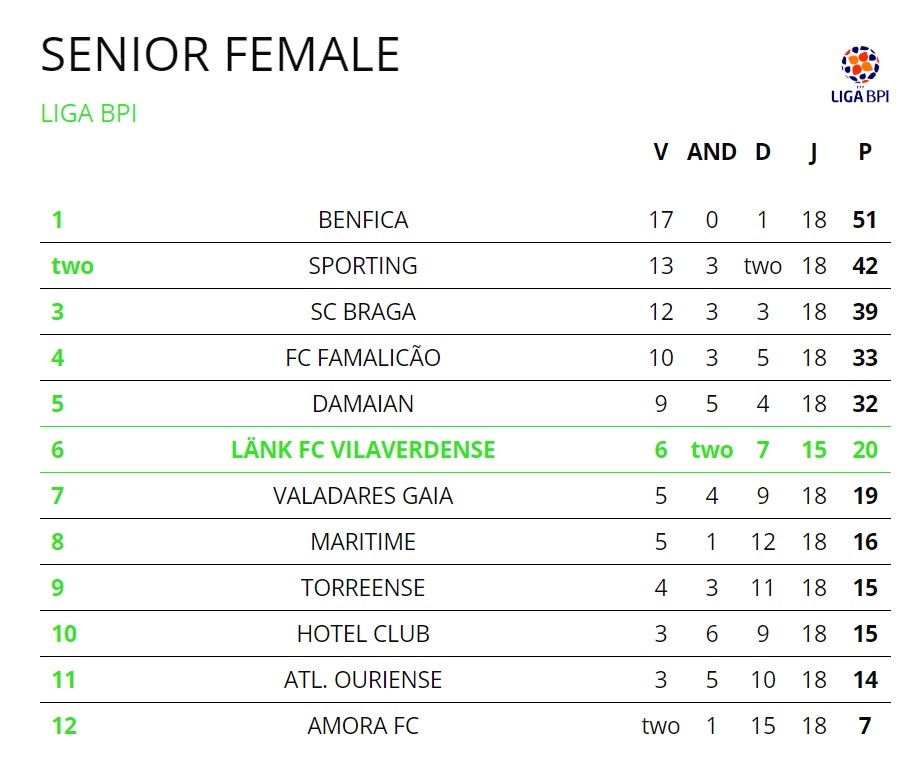Screen dimensions: 916x760
Task: Click the SENIOR FEMALE heading
Action: pos(220,54)
